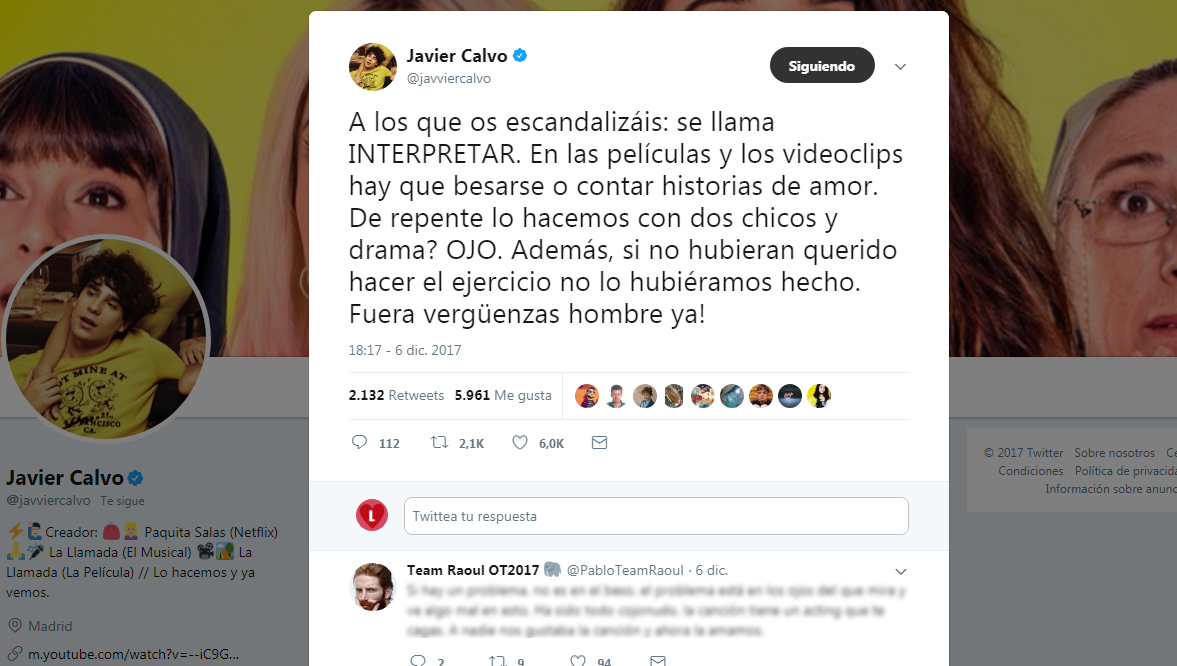Open the 5.961 Me gusta list
The width and height of the screenshot is (1177, 666).
click(503, 395)
